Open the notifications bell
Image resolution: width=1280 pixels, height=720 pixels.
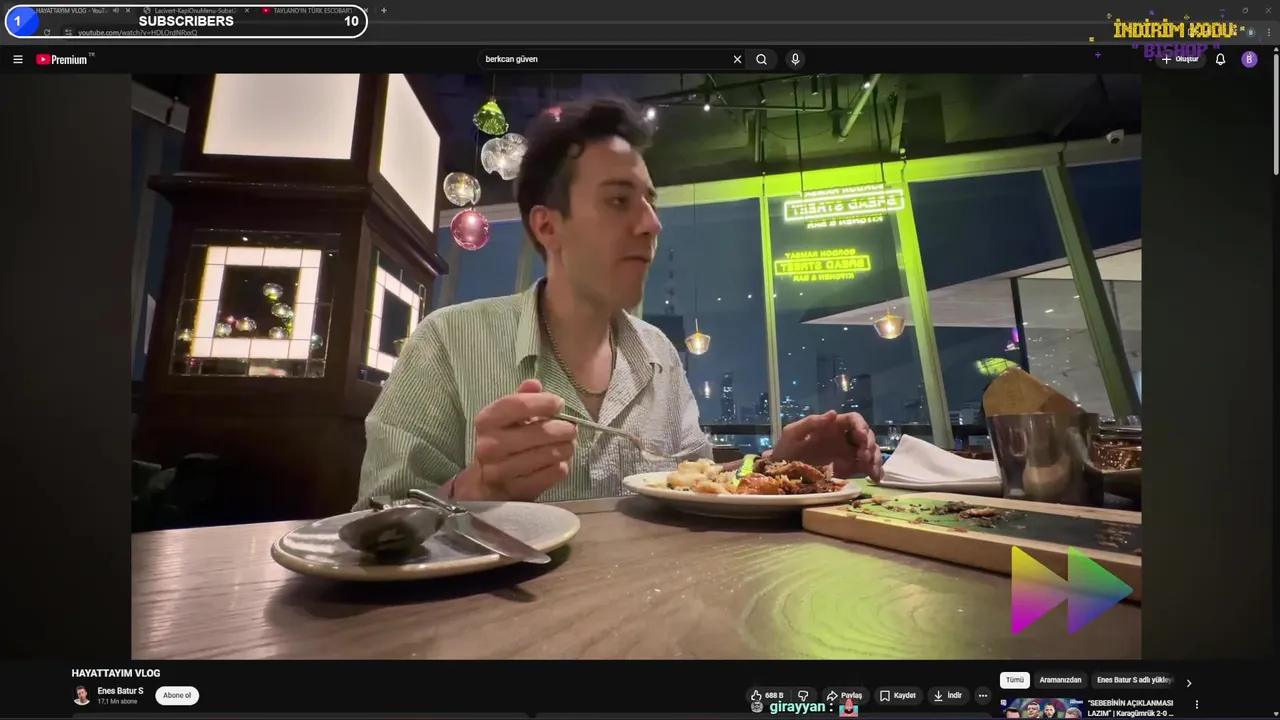click(x=1220, y=59)
